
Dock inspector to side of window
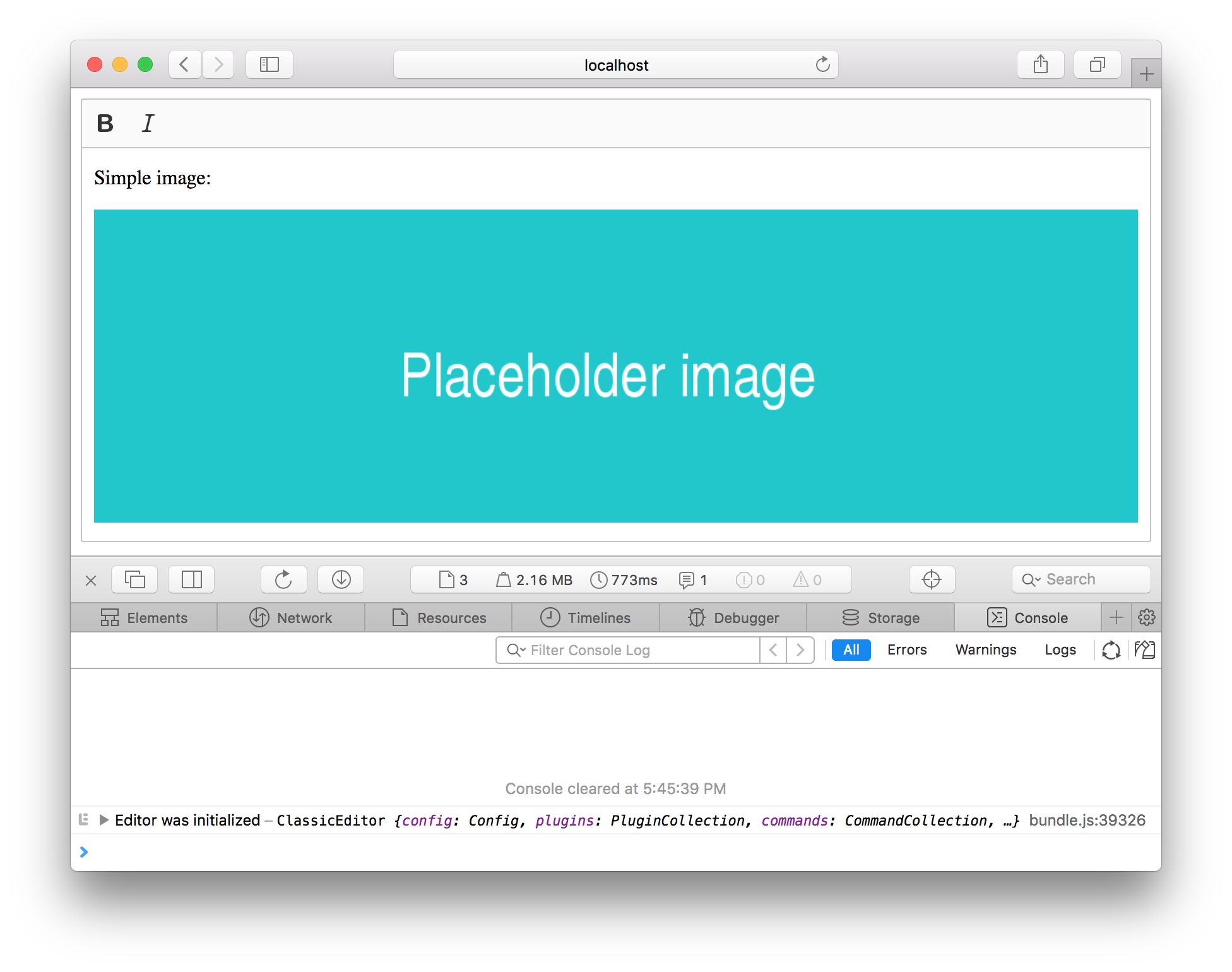(191, 579)
